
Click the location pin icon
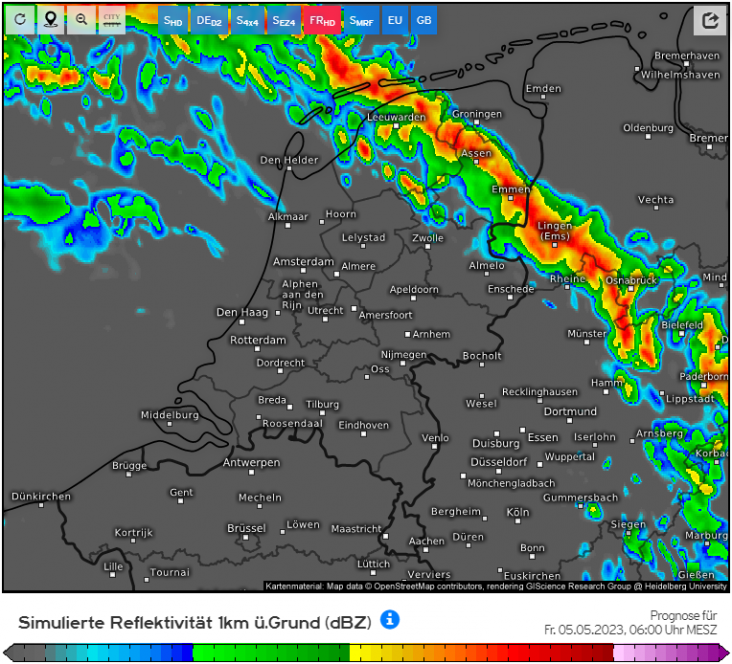pos(50,19)
